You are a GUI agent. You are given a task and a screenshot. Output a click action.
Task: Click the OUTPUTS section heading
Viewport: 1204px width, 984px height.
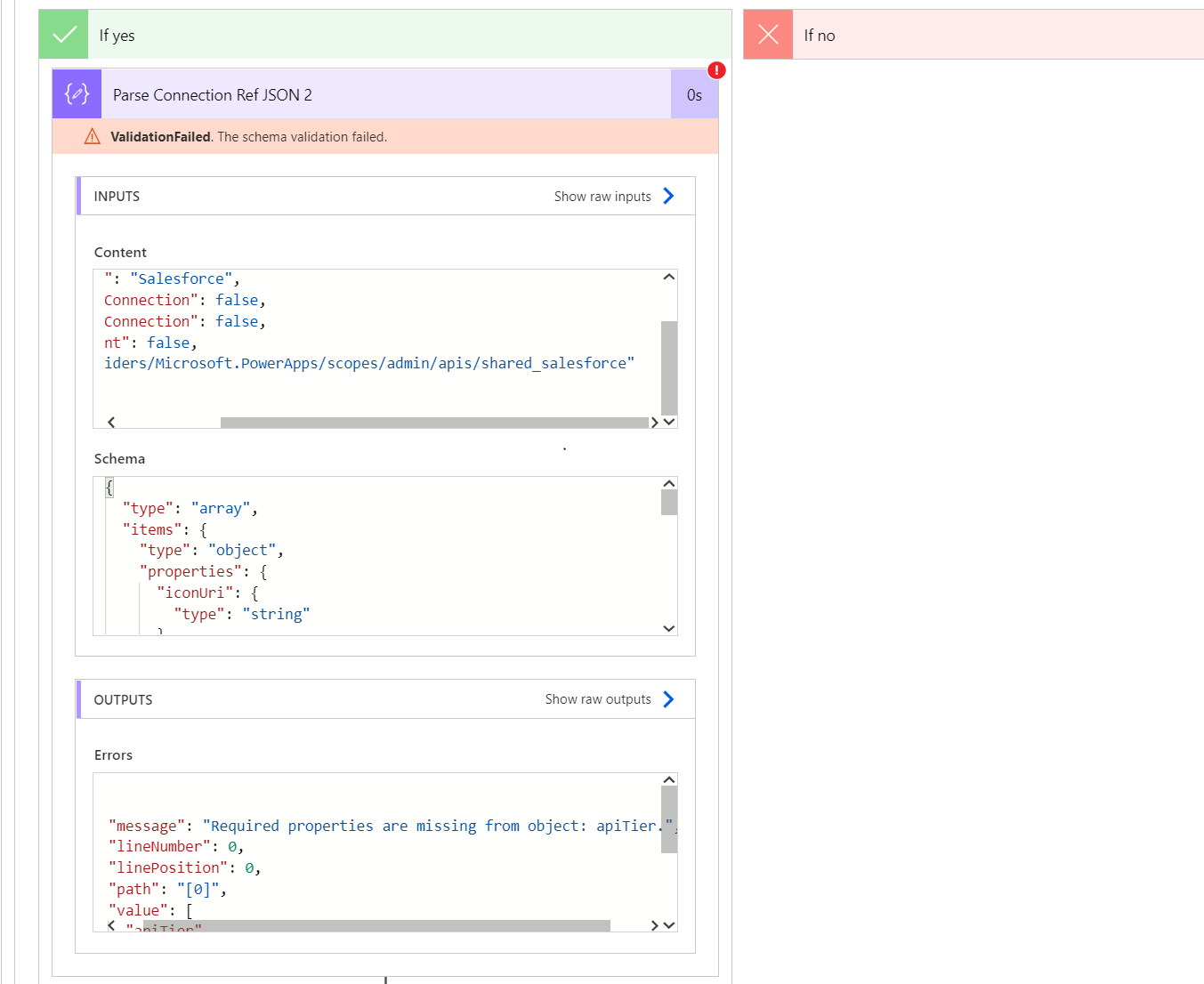(123, 700)
